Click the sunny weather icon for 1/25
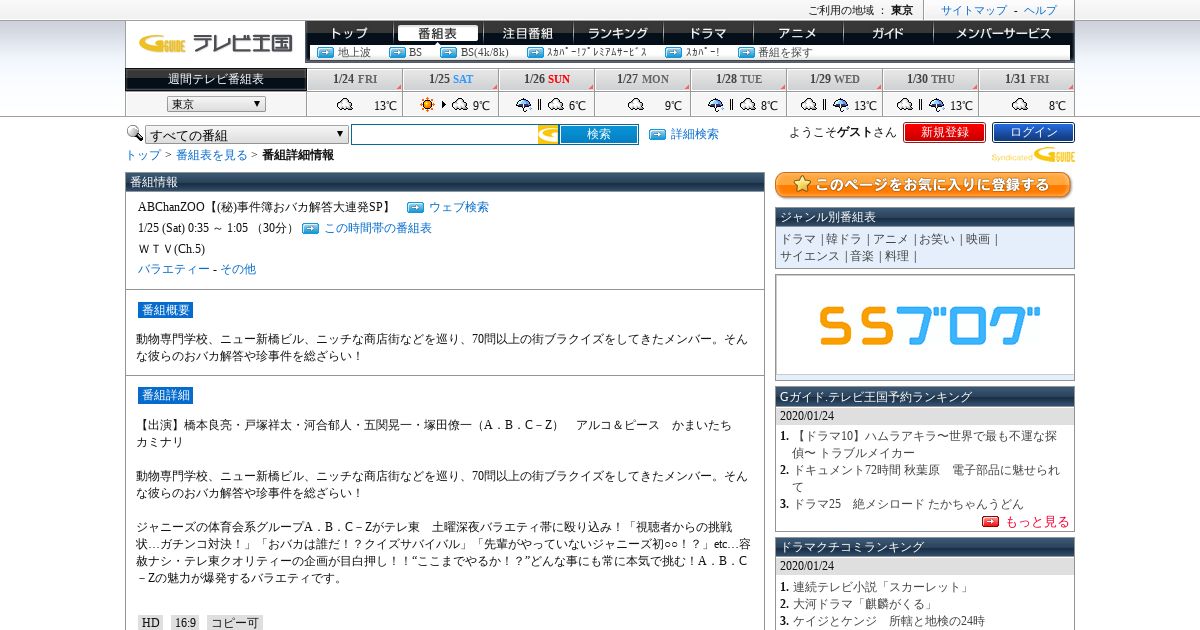The image size is (1200, 630). [x=428, y=104]
